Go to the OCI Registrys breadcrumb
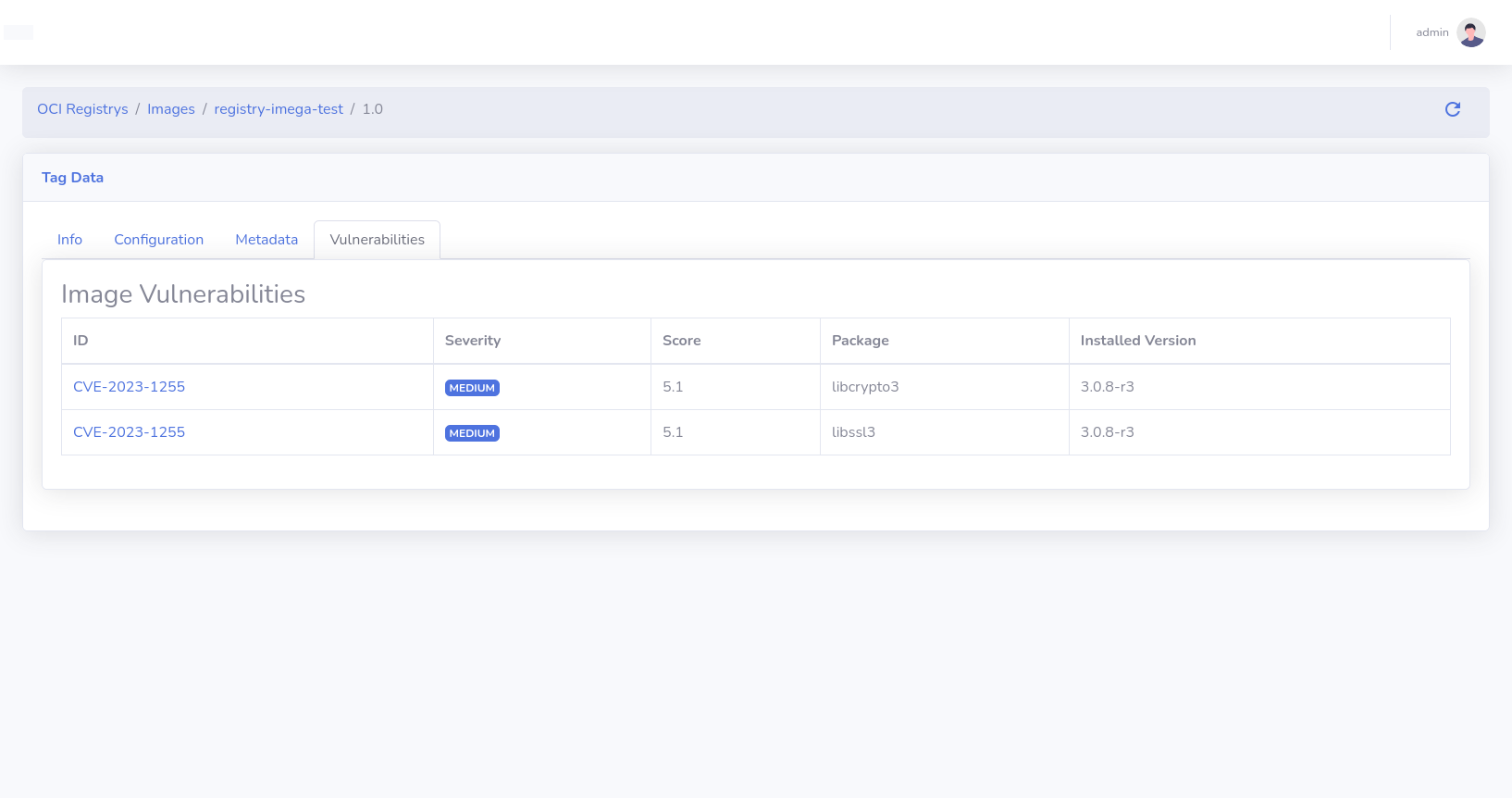Viewport: 1512px width, 798px height. click(x=82, y=109)
